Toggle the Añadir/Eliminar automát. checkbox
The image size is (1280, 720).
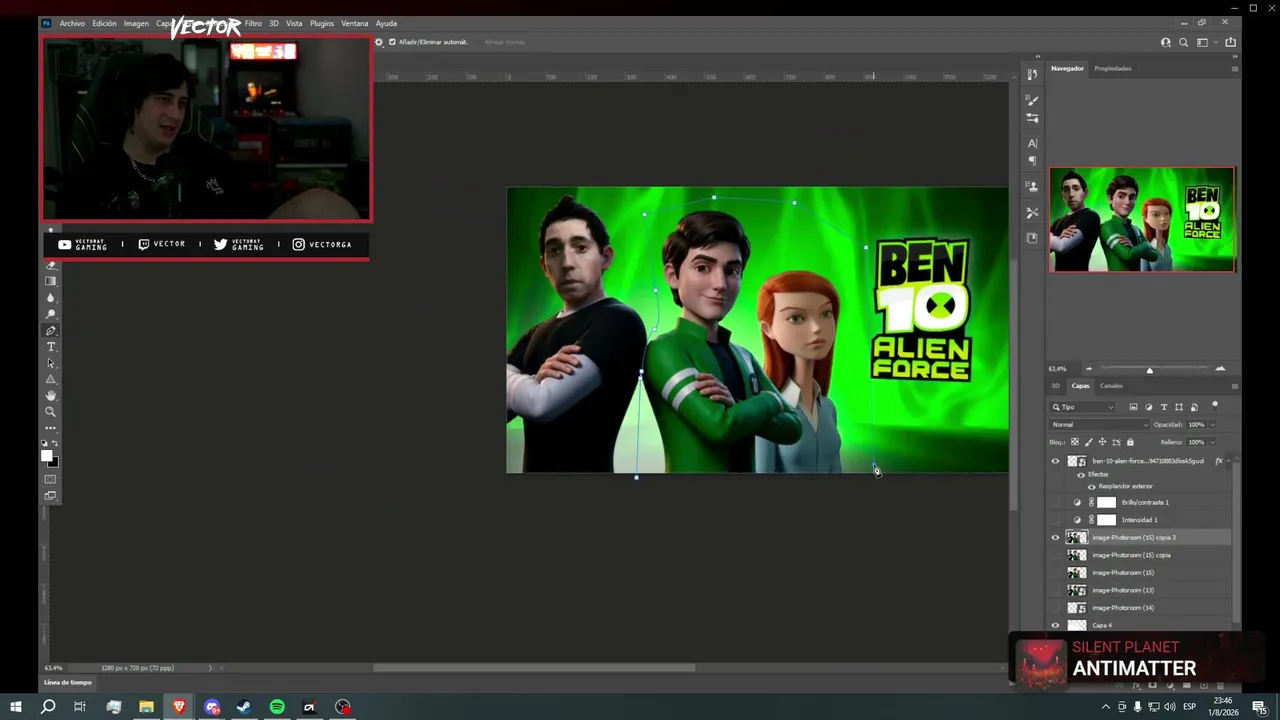(x=392, y=42)
